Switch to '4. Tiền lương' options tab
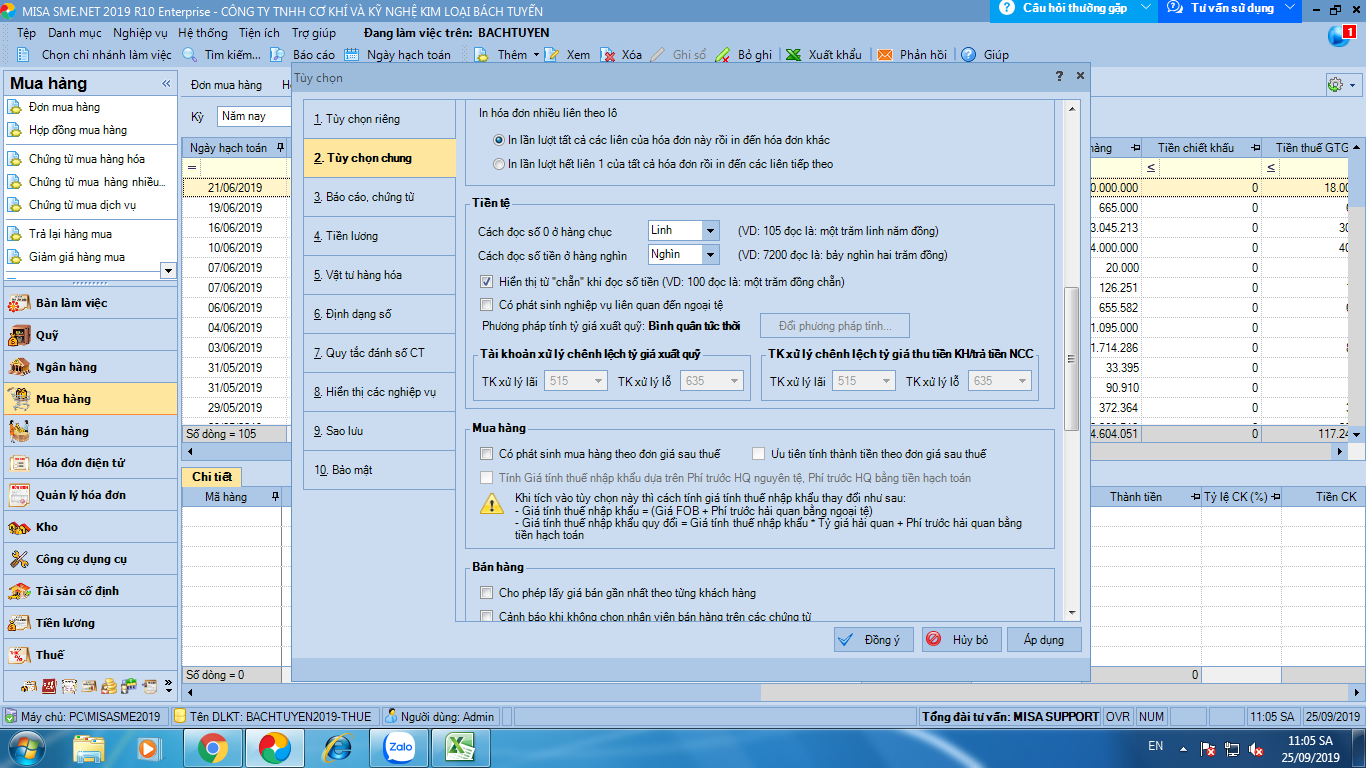Image resolution: width=1366 pixels, height=768 pixels. (x=379, y=236)
